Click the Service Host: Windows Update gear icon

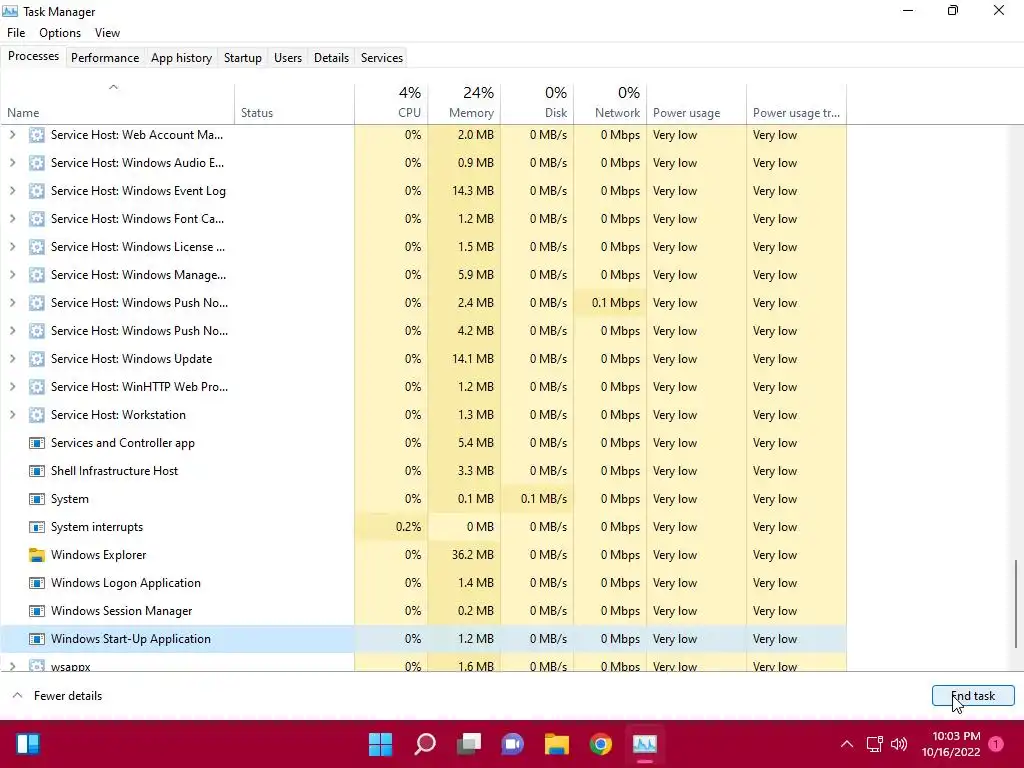[37, 359]
